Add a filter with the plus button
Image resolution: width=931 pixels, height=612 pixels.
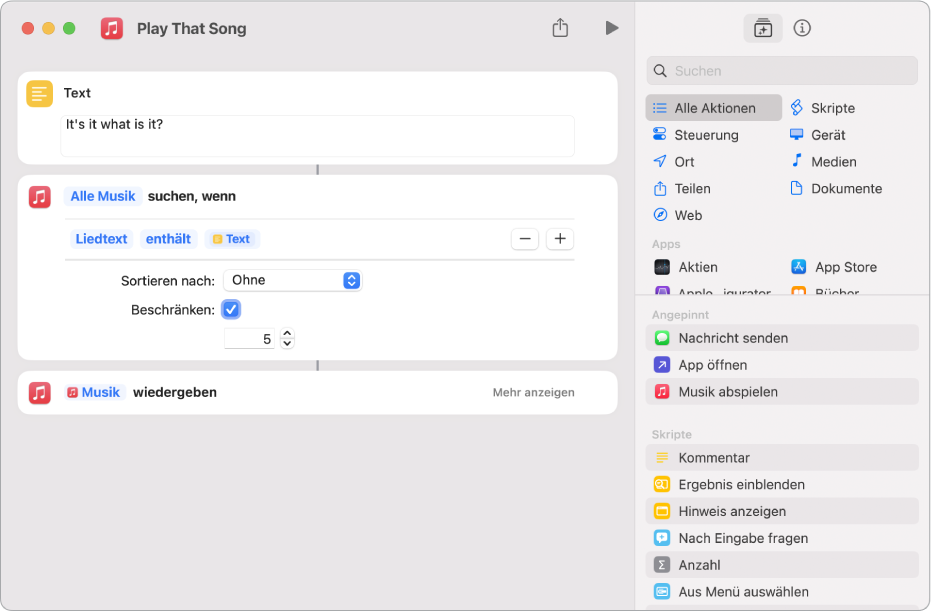[x=560, y=239]
